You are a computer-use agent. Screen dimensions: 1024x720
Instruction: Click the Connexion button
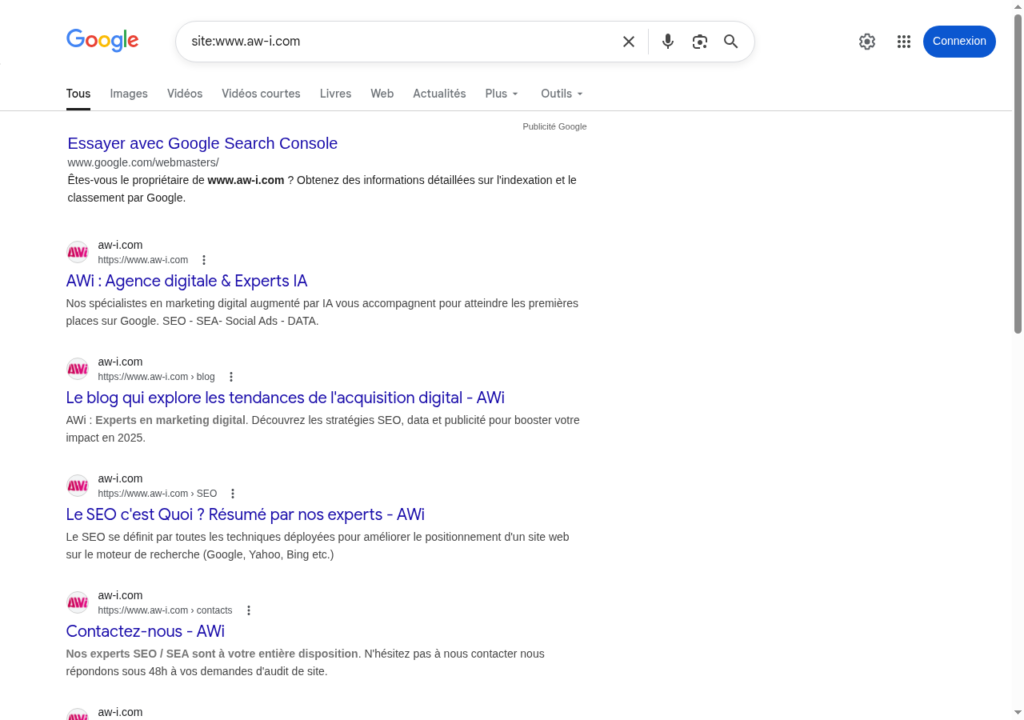click(959, 42)
